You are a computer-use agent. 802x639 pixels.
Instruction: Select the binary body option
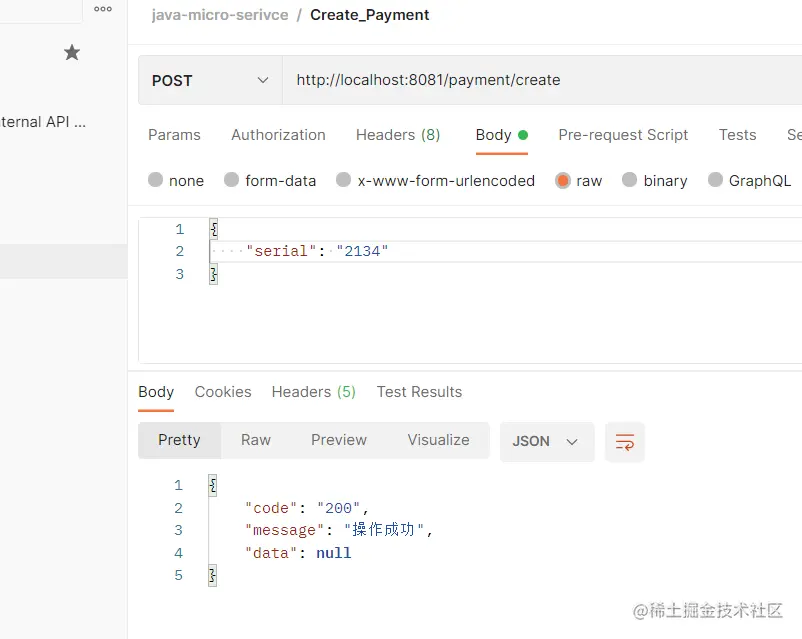point(630,180)
